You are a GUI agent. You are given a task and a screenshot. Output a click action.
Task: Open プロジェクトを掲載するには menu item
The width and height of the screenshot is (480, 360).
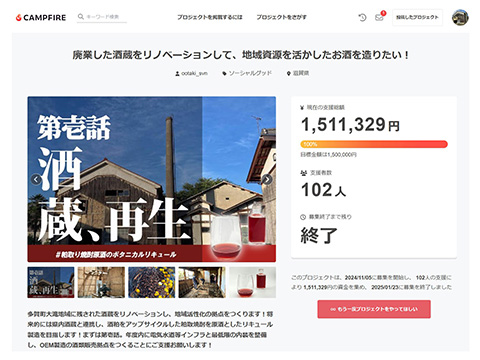tap(210, 17)
